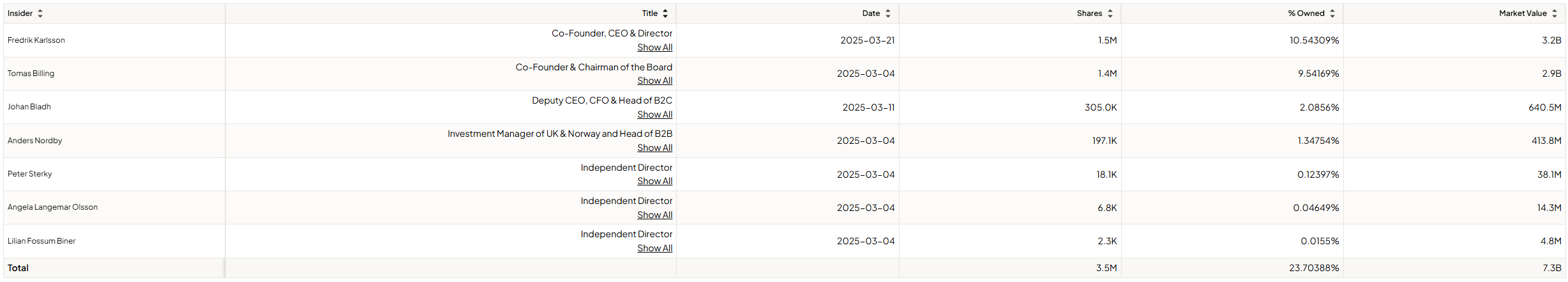Click the Market Value header label
Screen dimensions: 1568x282
(x=1523, y=13)
